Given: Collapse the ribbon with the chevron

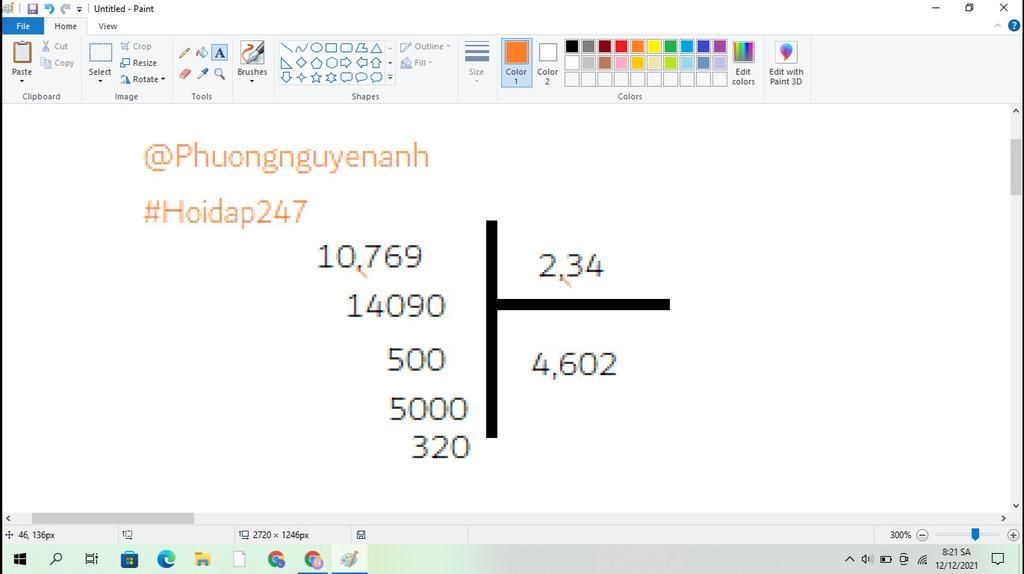Looking at the screenshot, I should [x=997, y=25].
